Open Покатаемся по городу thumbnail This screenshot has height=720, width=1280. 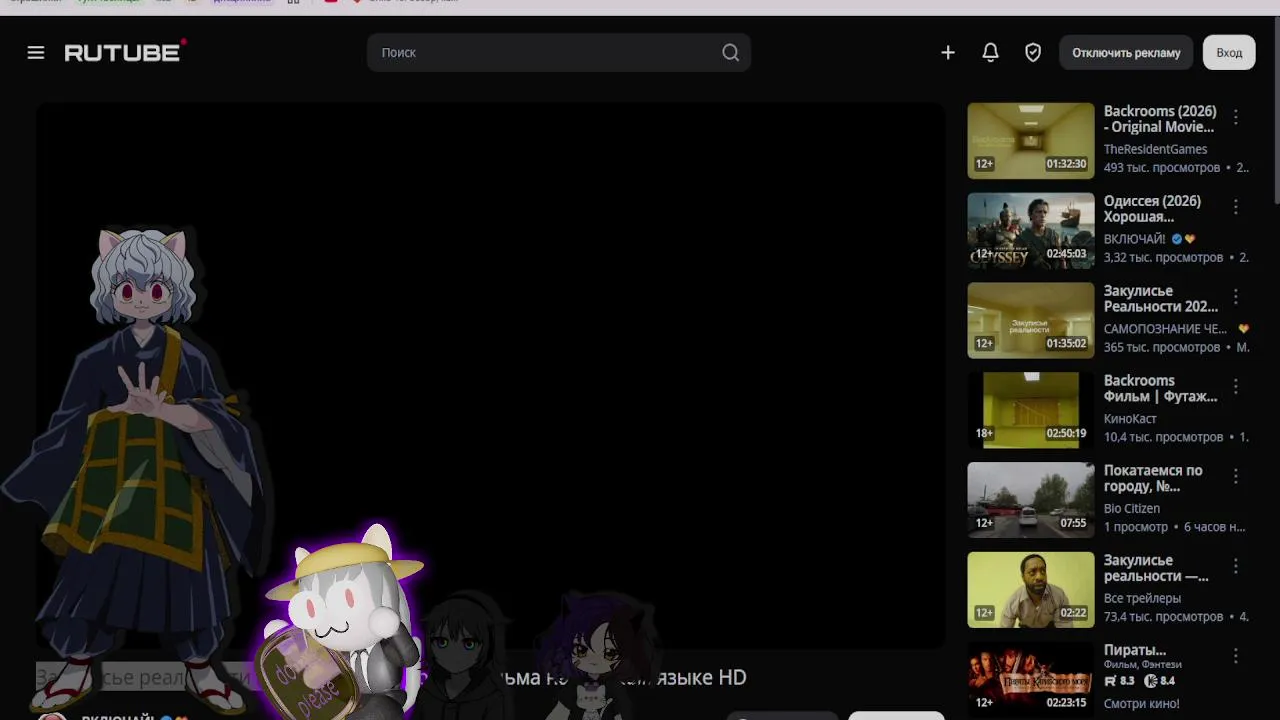1031,501
